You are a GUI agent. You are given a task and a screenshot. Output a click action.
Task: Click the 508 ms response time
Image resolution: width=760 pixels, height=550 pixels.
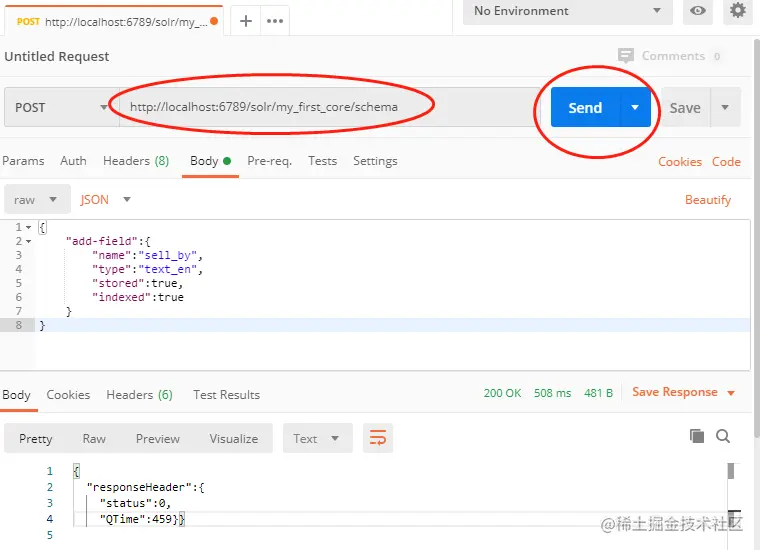tap(553, 393)
